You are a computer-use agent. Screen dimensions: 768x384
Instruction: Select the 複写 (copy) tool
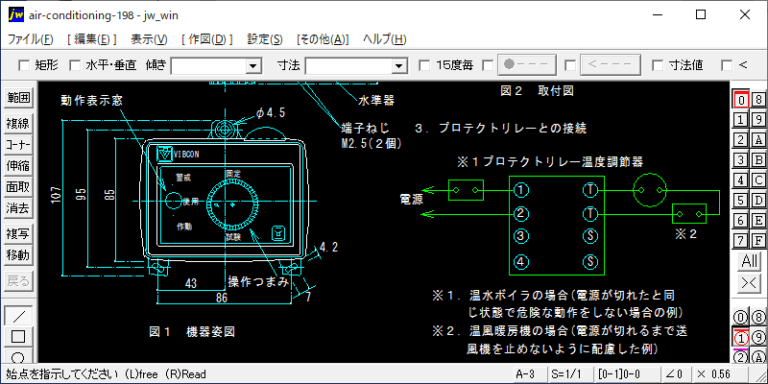point(19,234)
